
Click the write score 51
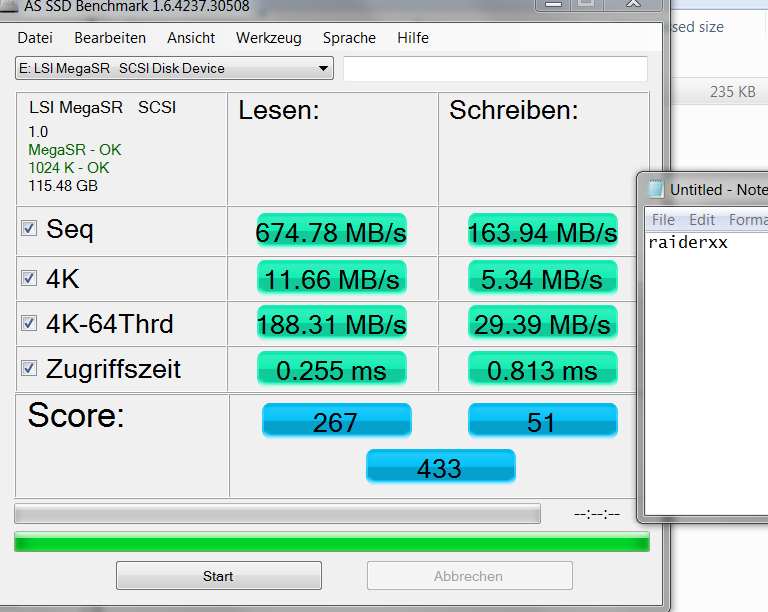click(x=543, y=421)
